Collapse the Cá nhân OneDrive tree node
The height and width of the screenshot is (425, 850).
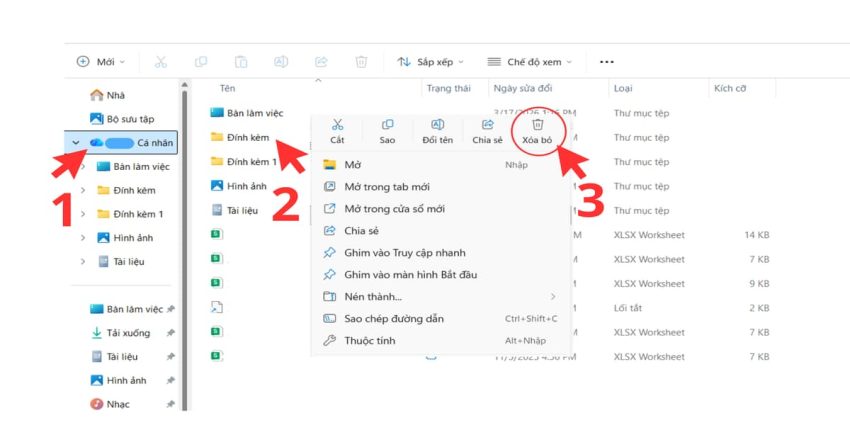[76, 143]
